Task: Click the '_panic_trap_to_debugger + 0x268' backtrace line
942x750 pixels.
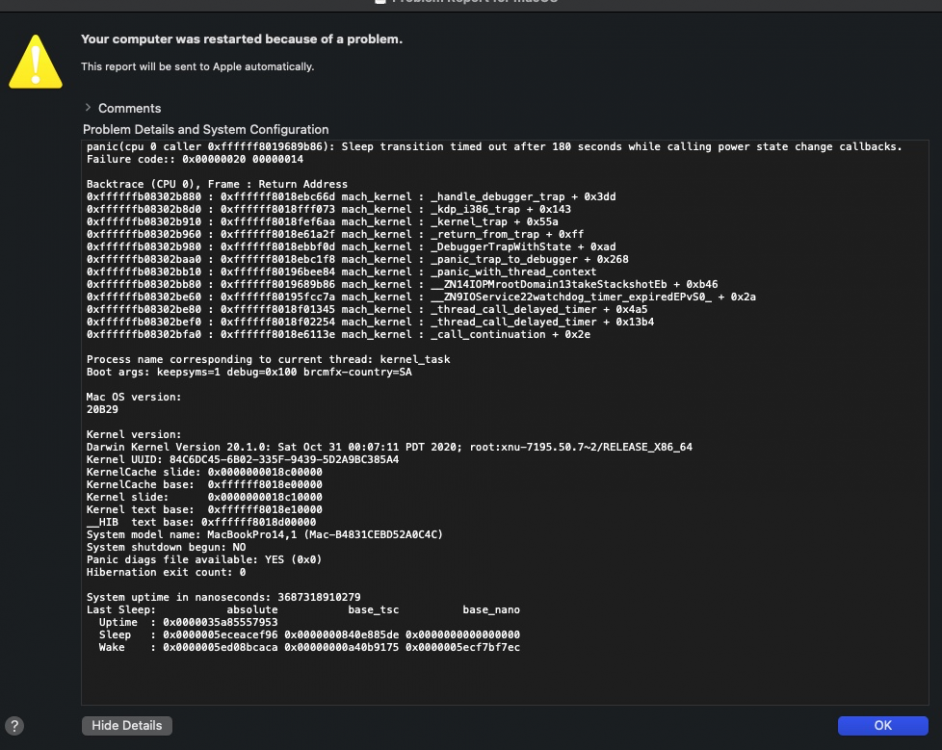Action: tap(357, 260)
